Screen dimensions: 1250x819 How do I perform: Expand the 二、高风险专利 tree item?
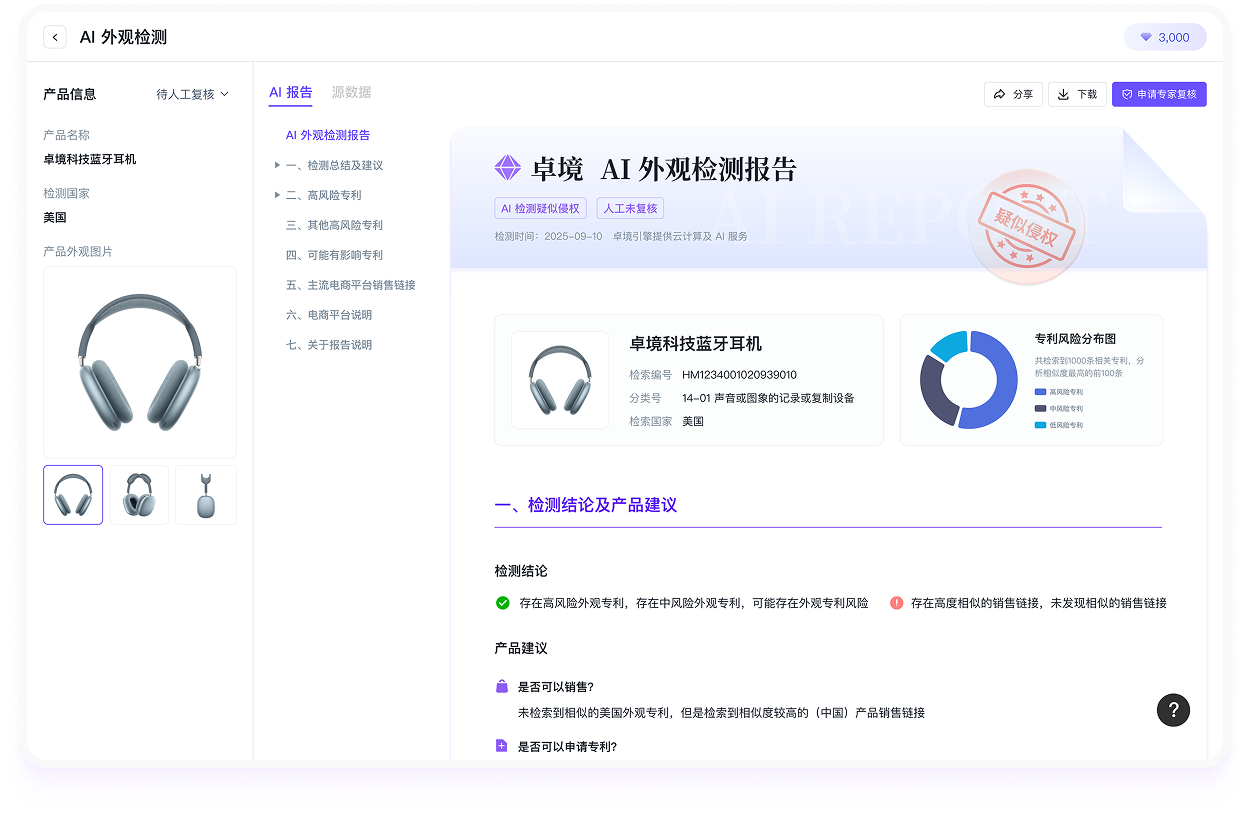(x=277, y=195)
